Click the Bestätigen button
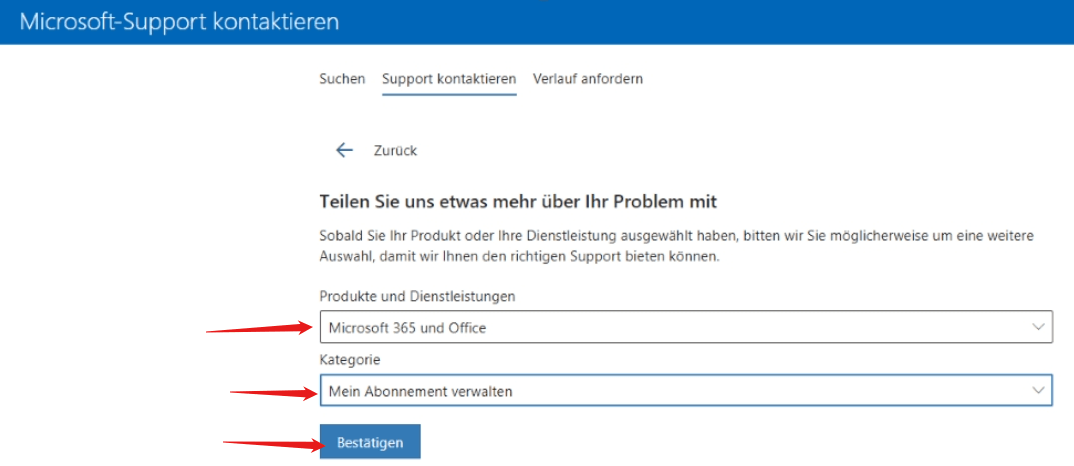 [370, 443]
